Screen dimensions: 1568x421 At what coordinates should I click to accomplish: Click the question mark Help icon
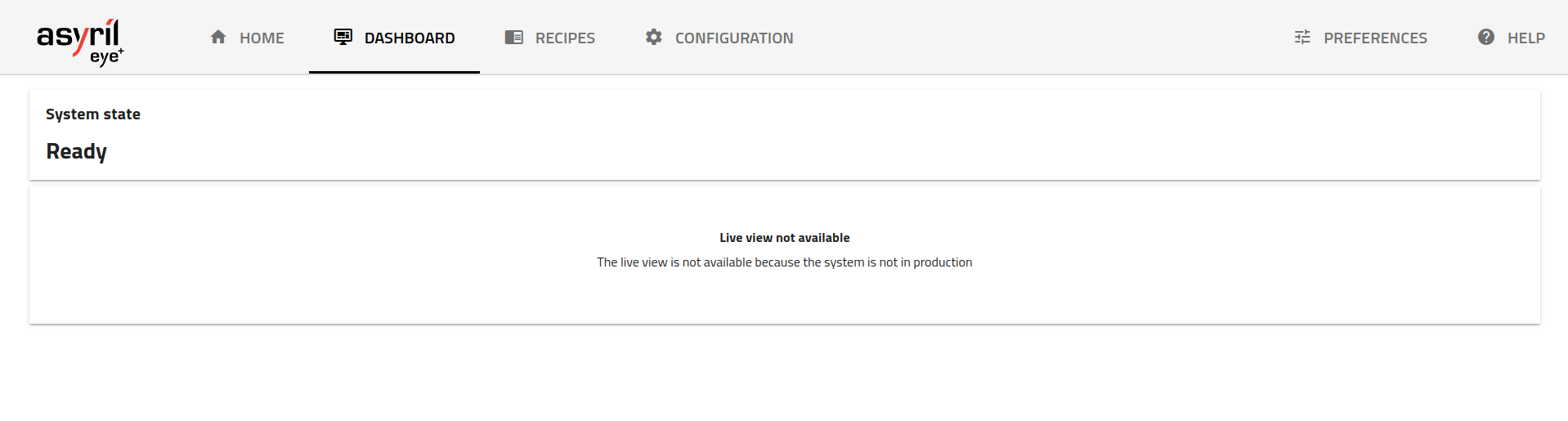(x=1485, y=37)
